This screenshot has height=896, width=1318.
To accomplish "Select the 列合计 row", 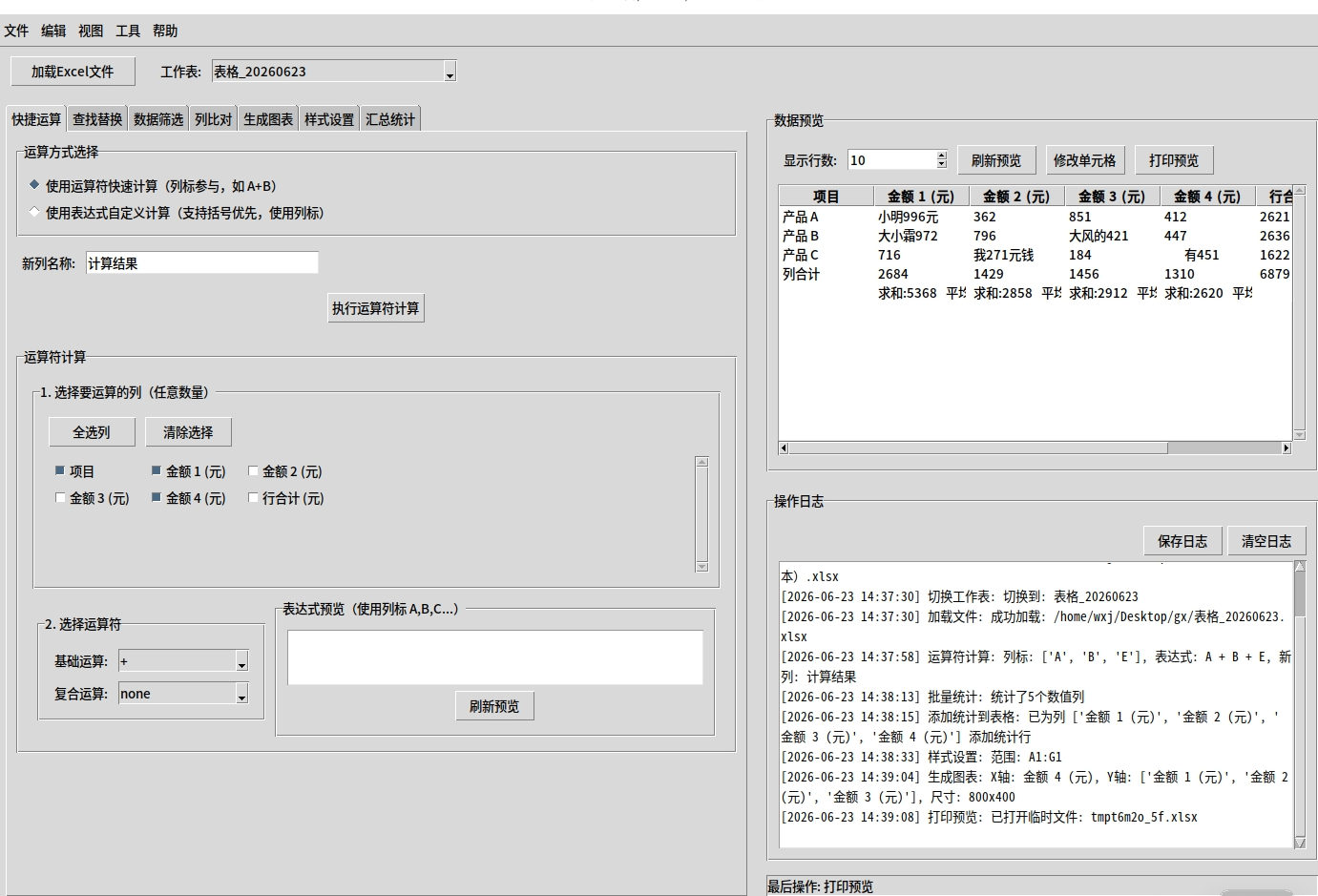I will coord(1036,274).
